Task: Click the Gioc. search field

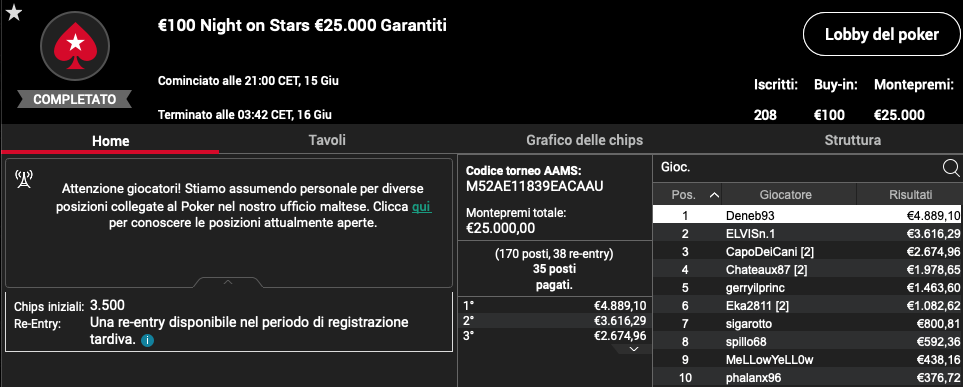Action: coord(798,167)
